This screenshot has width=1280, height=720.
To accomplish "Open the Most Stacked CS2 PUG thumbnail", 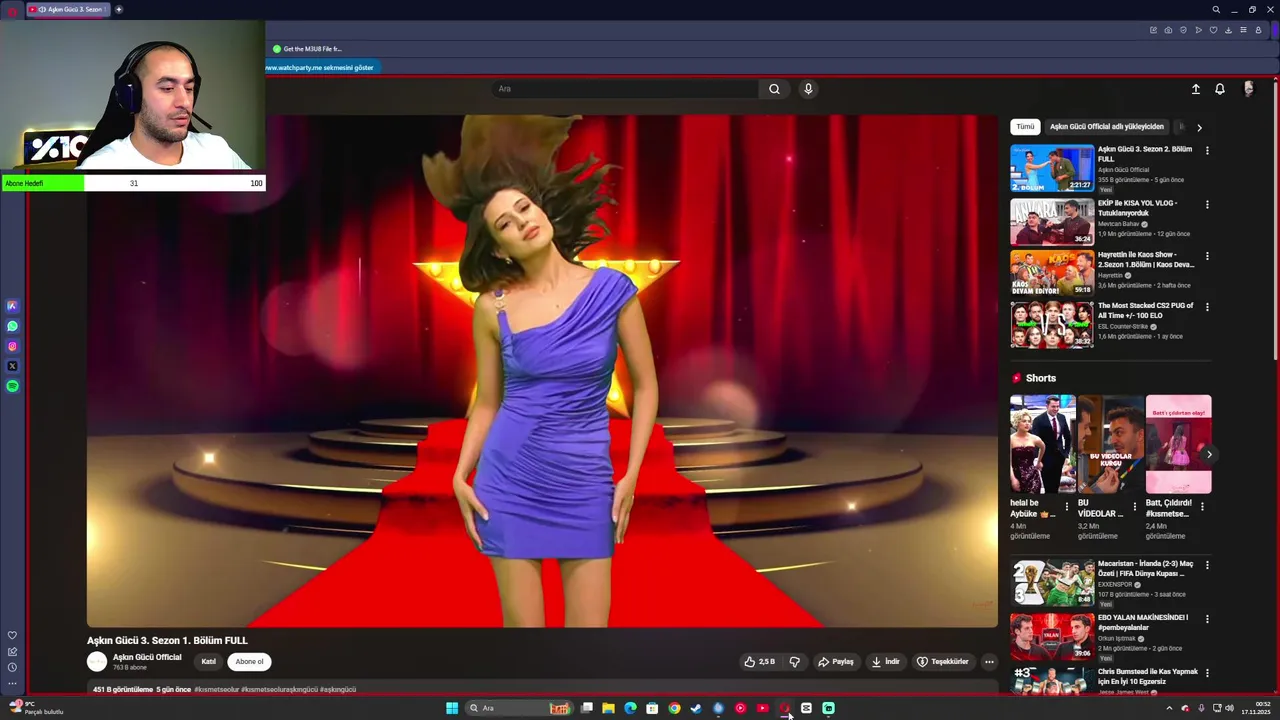I will click(x=1052, y=325).
